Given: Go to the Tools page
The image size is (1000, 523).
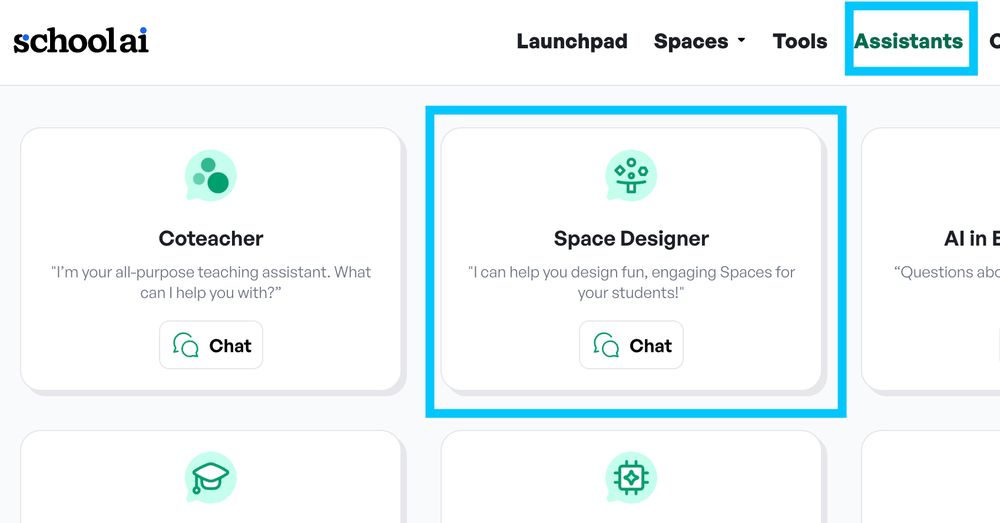Looking at the screenshot, I should (x=800, y=41).
